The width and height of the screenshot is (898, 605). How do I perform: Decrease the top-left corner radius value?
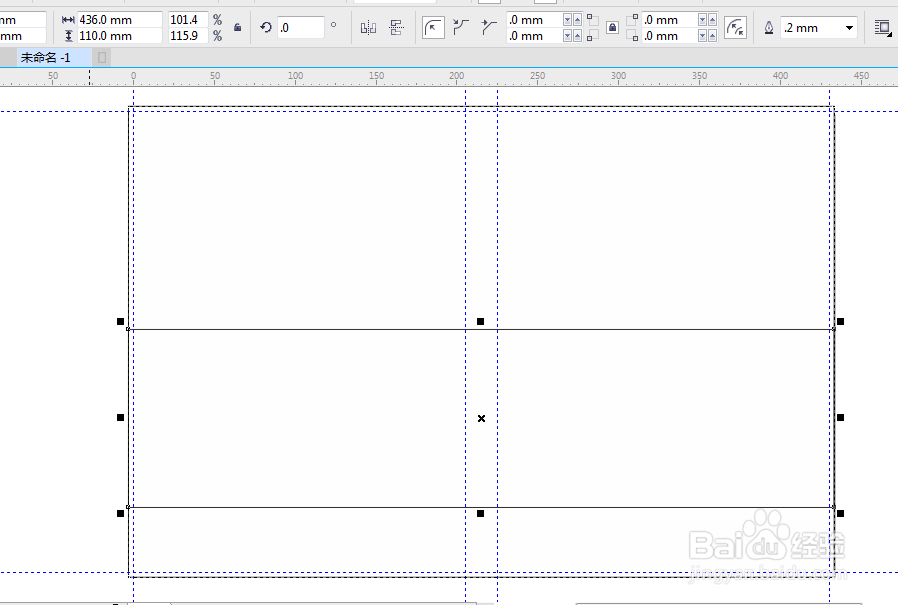[x=567, y=20]
